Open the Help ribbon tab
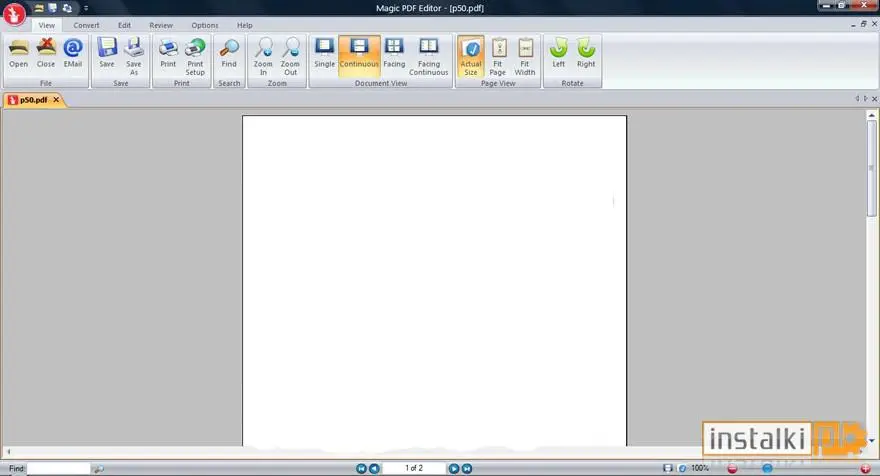The height and width of the screenshot is (476, 880). point(245,25)
